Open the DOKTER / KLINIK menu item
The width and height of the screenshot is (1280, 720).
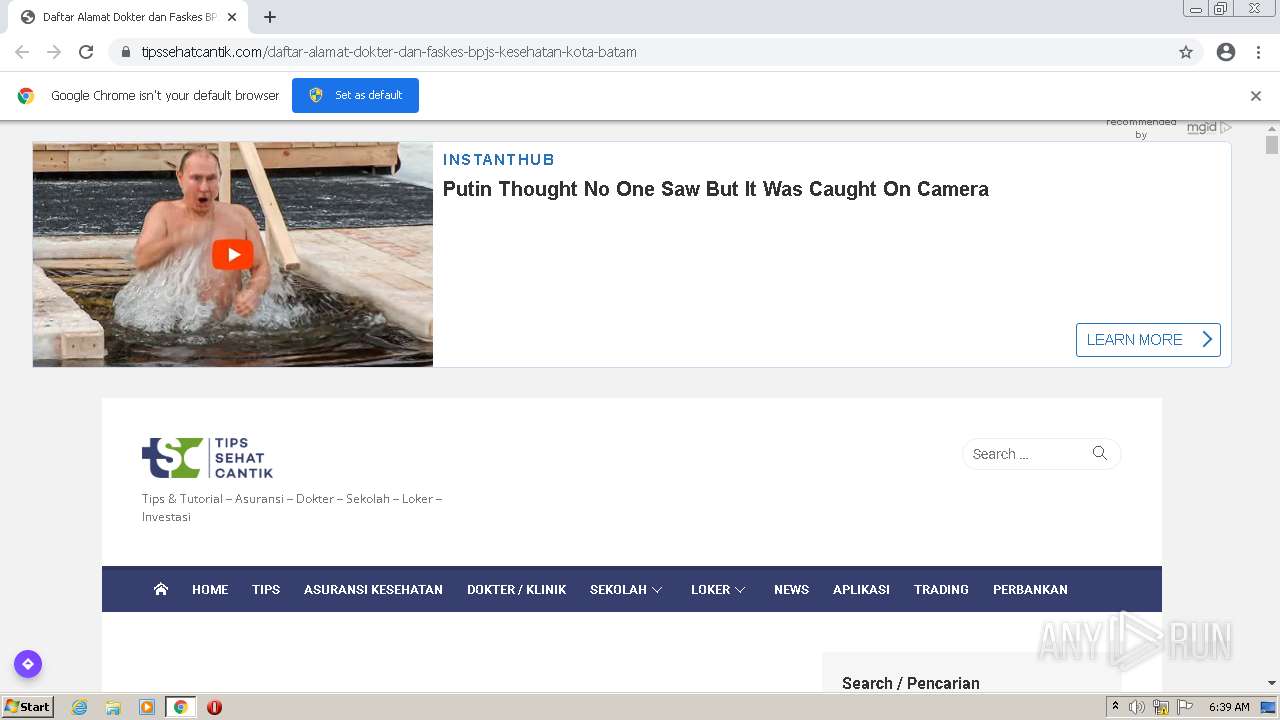(516, 590)
